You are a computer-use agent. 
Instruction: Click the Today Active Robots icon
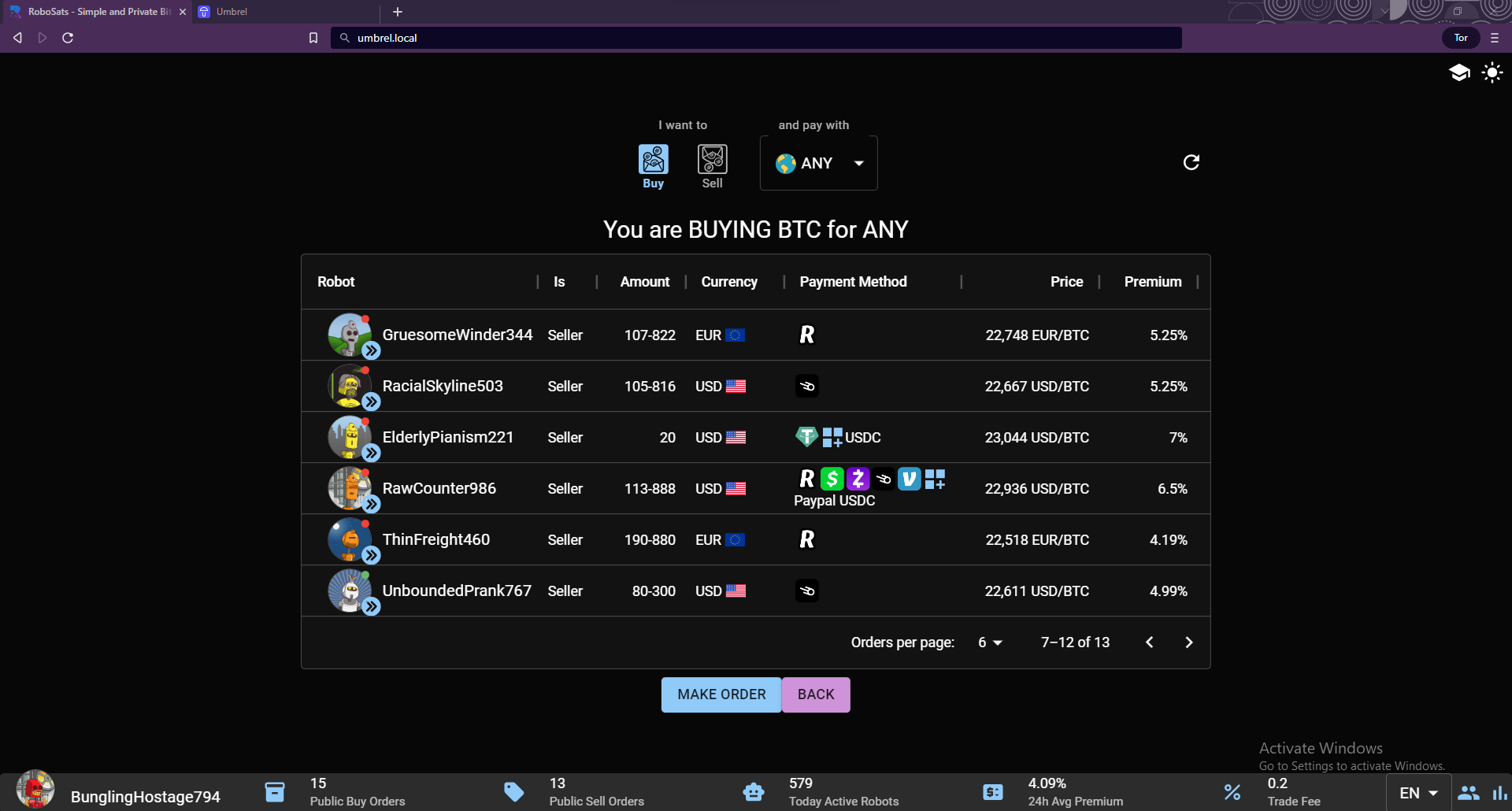coord(754,791)
